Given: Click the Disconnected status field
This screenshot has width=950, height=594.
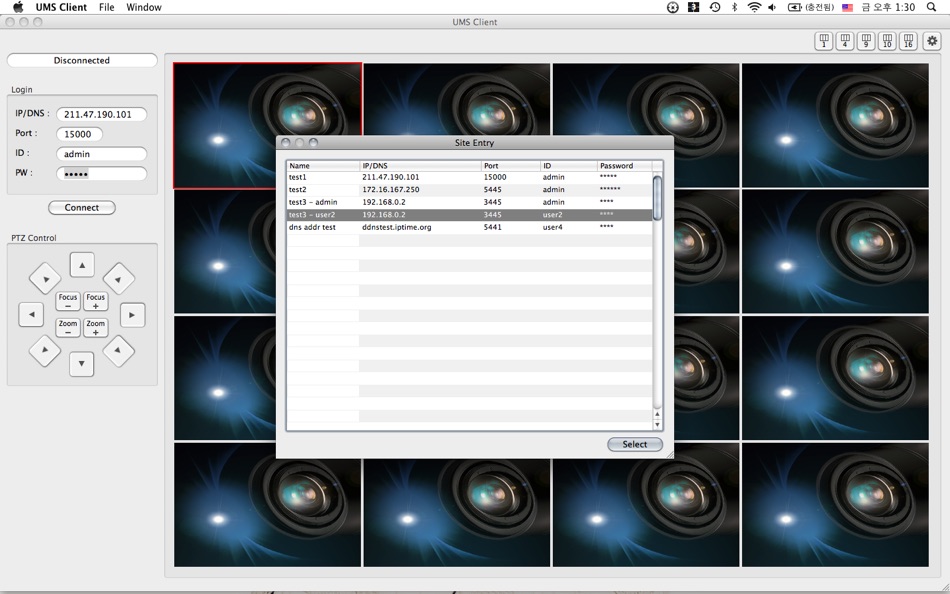Looking at the screenshot, I should pyautogui.click(x=82, y=61).
